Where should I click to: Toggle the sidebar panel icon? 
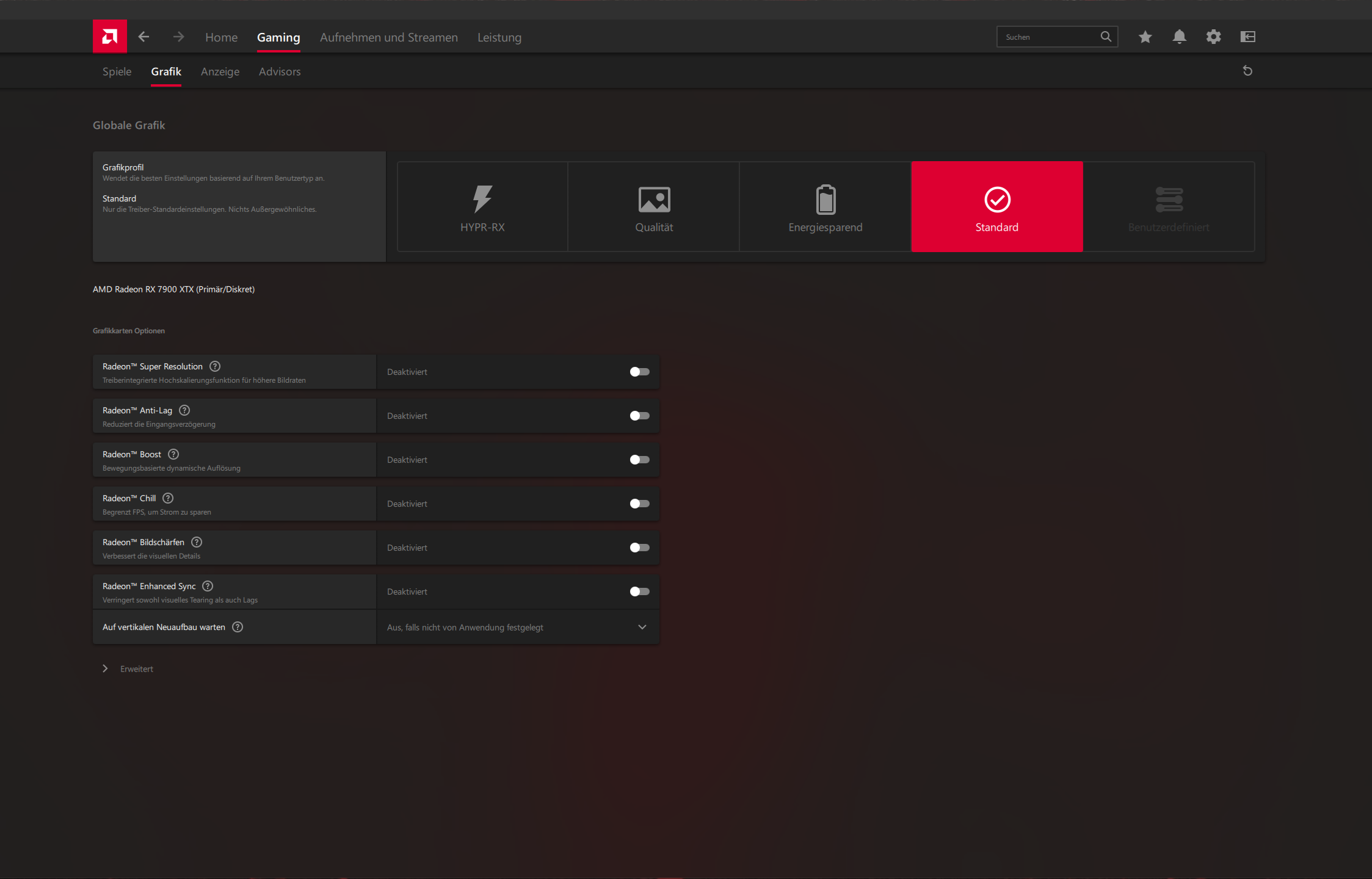click(x=1247, y=37)
